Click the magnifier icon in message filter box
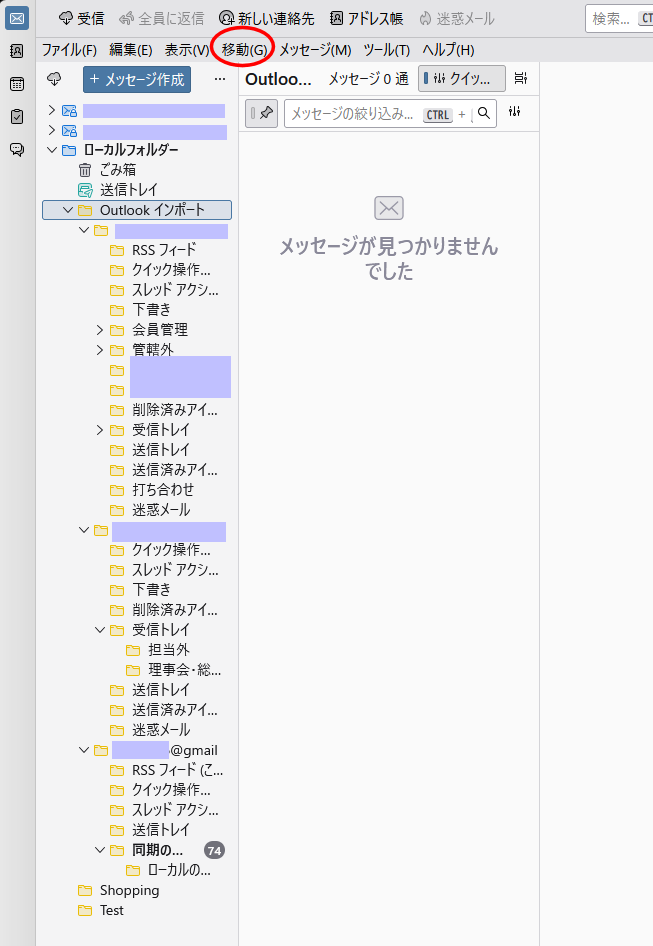Screen dimensions: 653x946 pyautogui.click(x=484, y=114)
